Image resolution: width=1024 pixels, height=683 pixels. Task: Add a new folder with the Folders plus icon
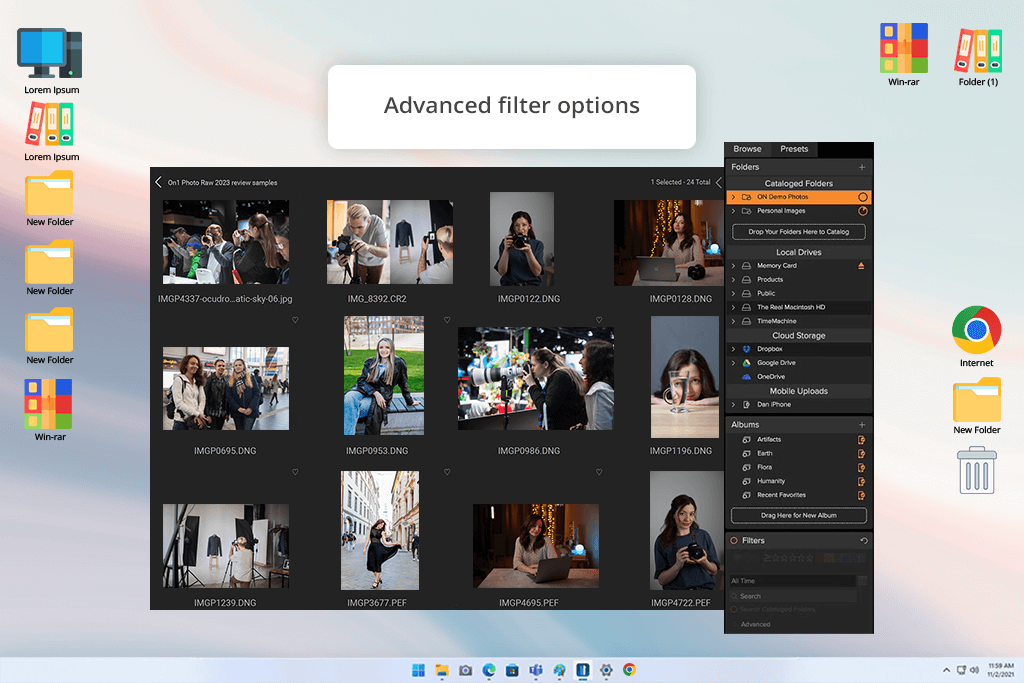click(862, 167)
